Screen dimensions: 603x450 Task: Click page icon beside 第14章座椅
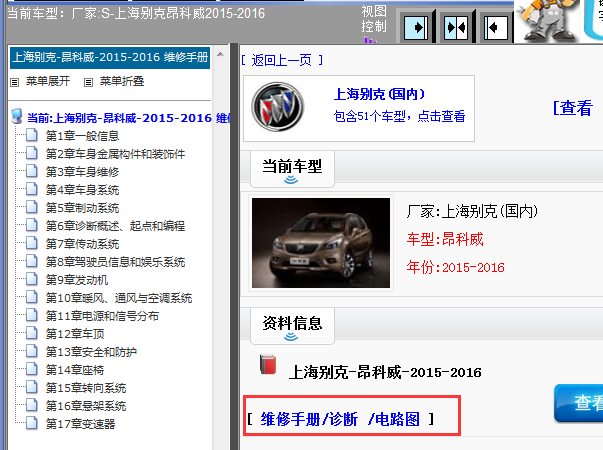(32, 369)
